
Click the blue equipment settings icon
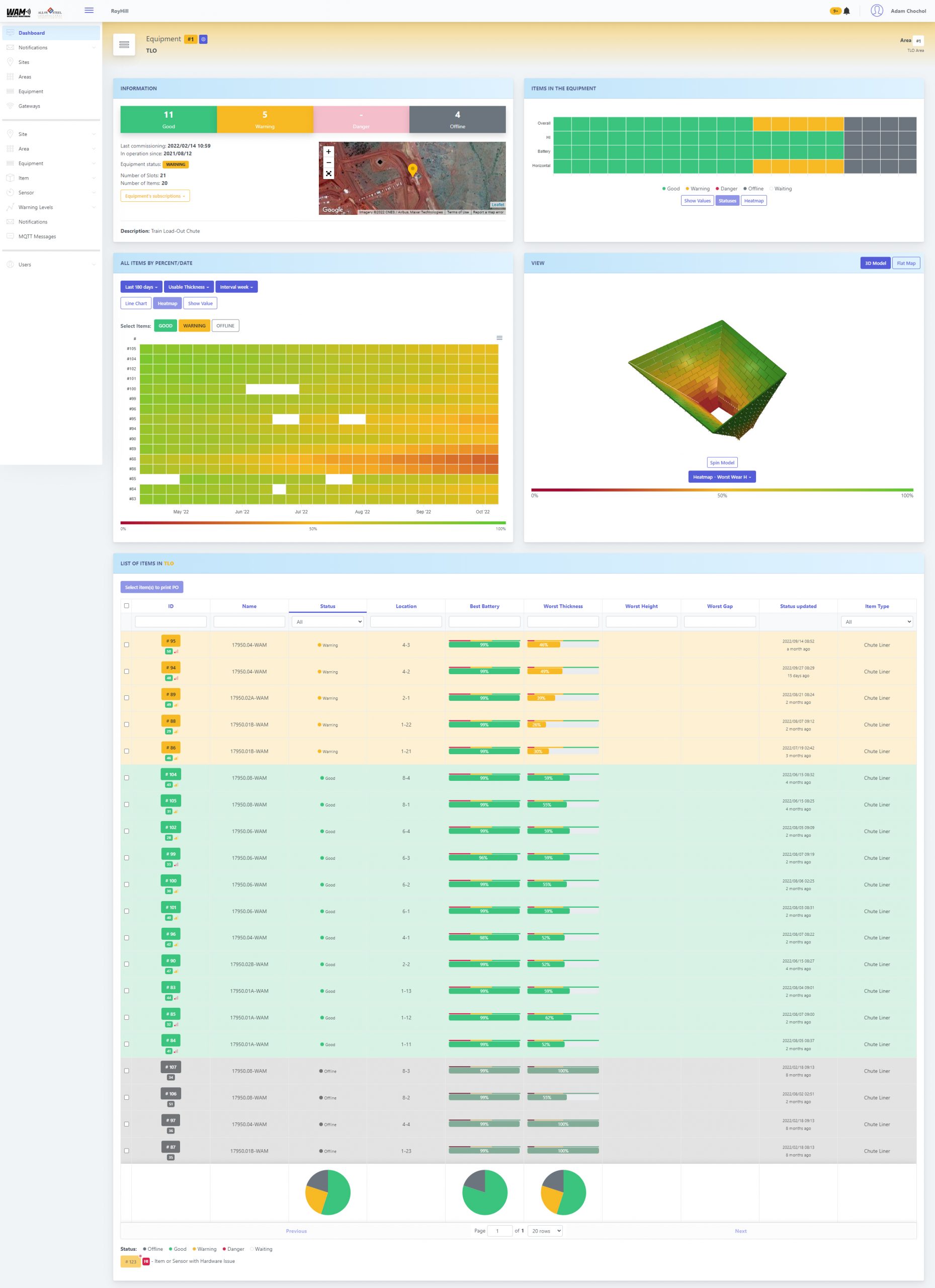click(203, 39)
